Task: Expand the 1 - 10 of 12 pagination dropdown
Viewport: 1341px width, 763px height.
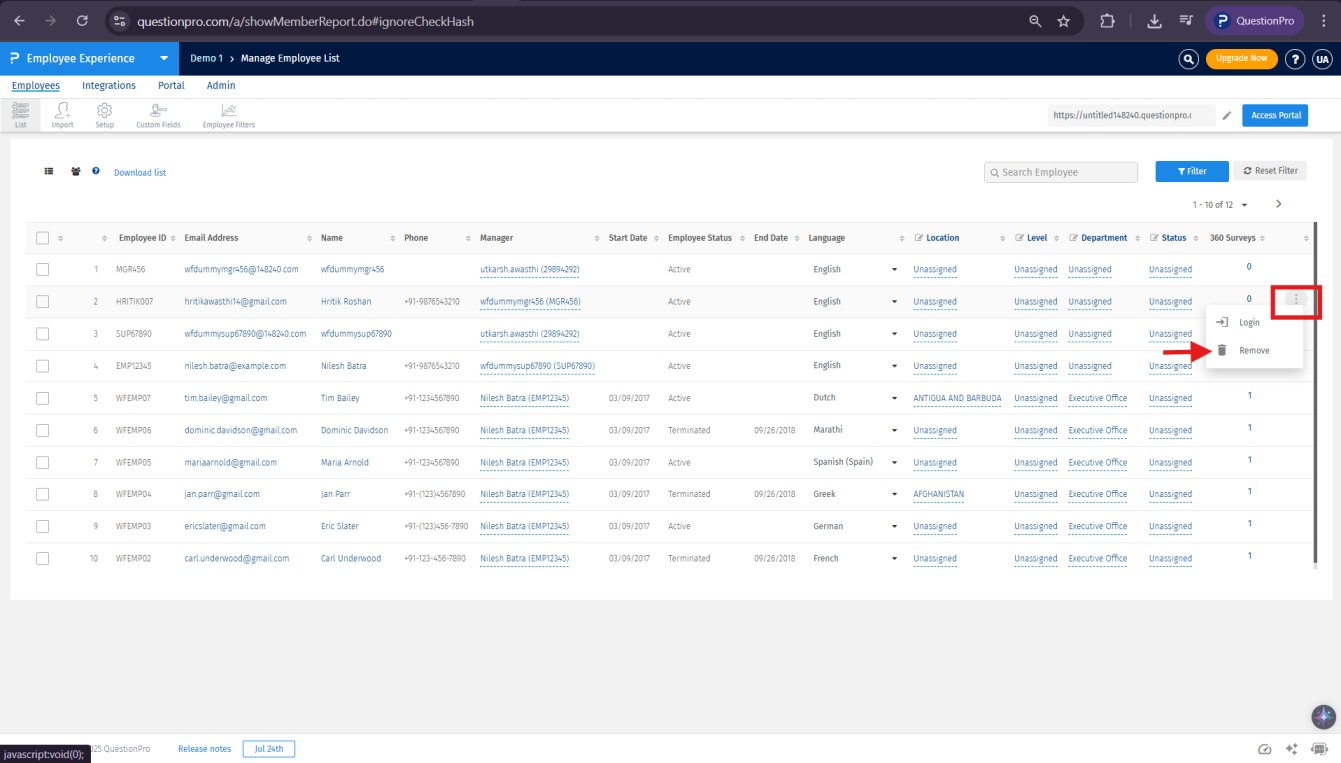Action: (x=1244, y=205)
